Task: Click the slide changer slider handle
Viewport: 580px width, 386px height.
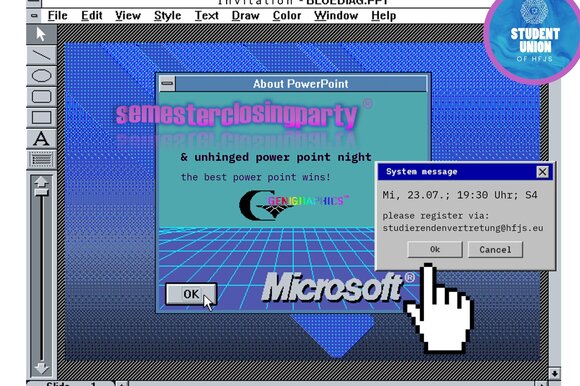Action: [41, 192]
